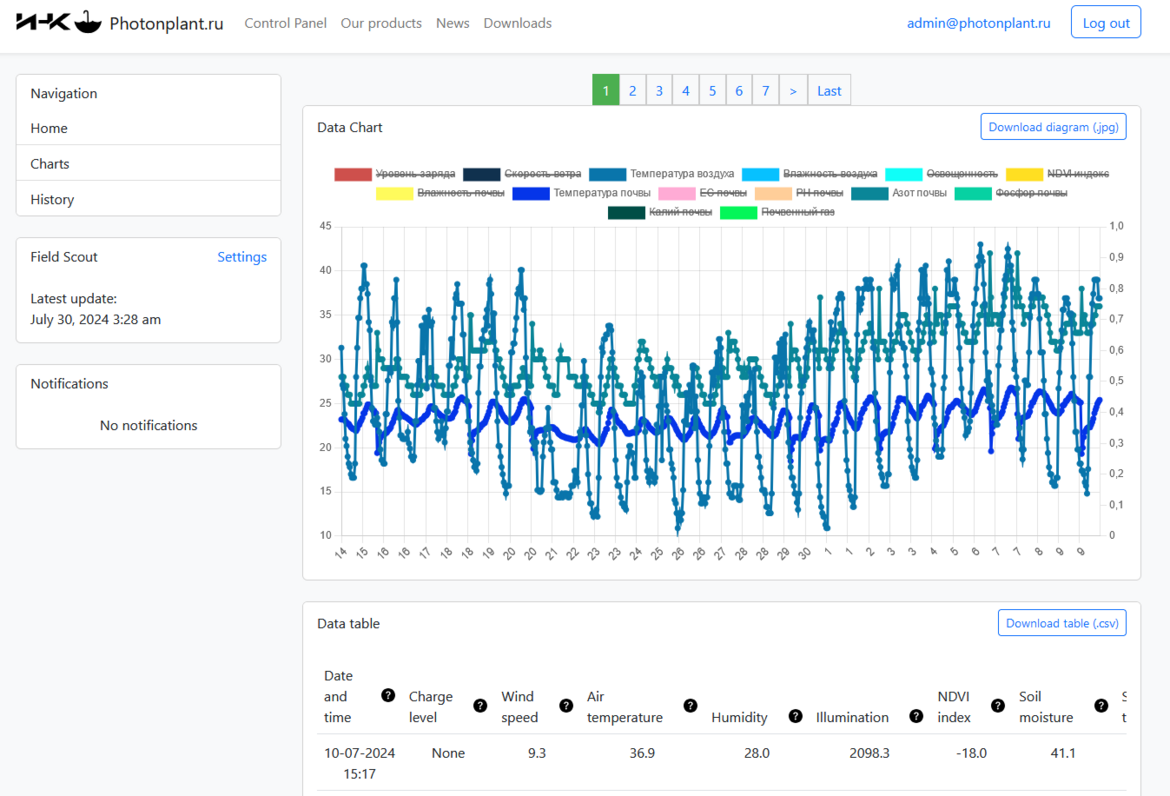Download diagram as jpg
1170x796 pixels.
click(x=1053, y=127)
